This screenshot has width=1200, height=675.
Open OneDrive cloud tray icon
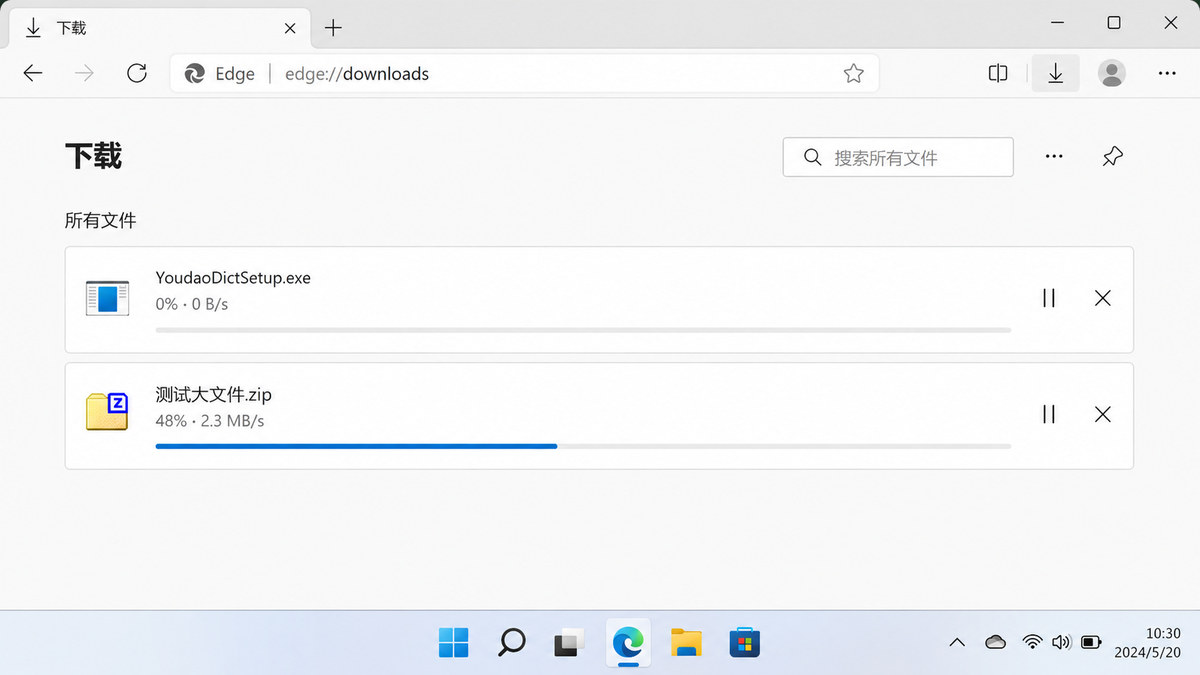click(x=995, y=642)
